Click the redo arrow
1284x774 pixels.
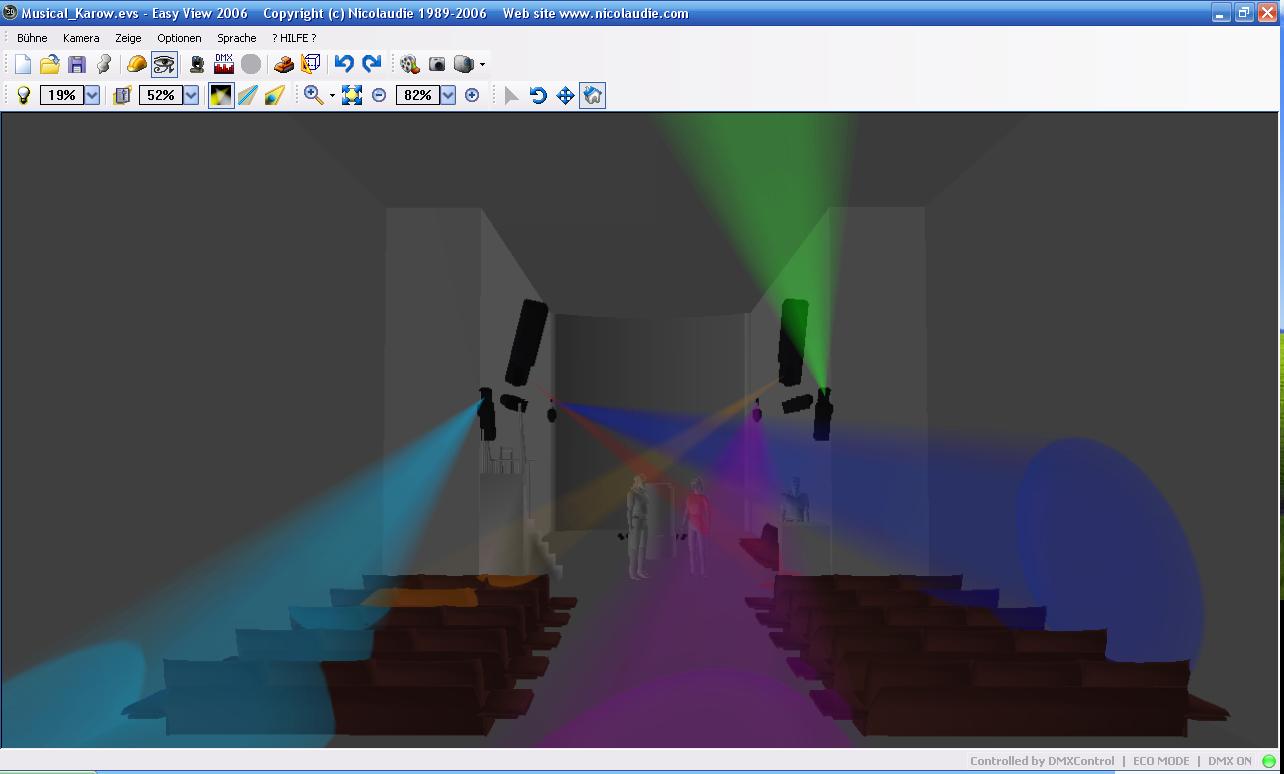(x=371, y=64)
